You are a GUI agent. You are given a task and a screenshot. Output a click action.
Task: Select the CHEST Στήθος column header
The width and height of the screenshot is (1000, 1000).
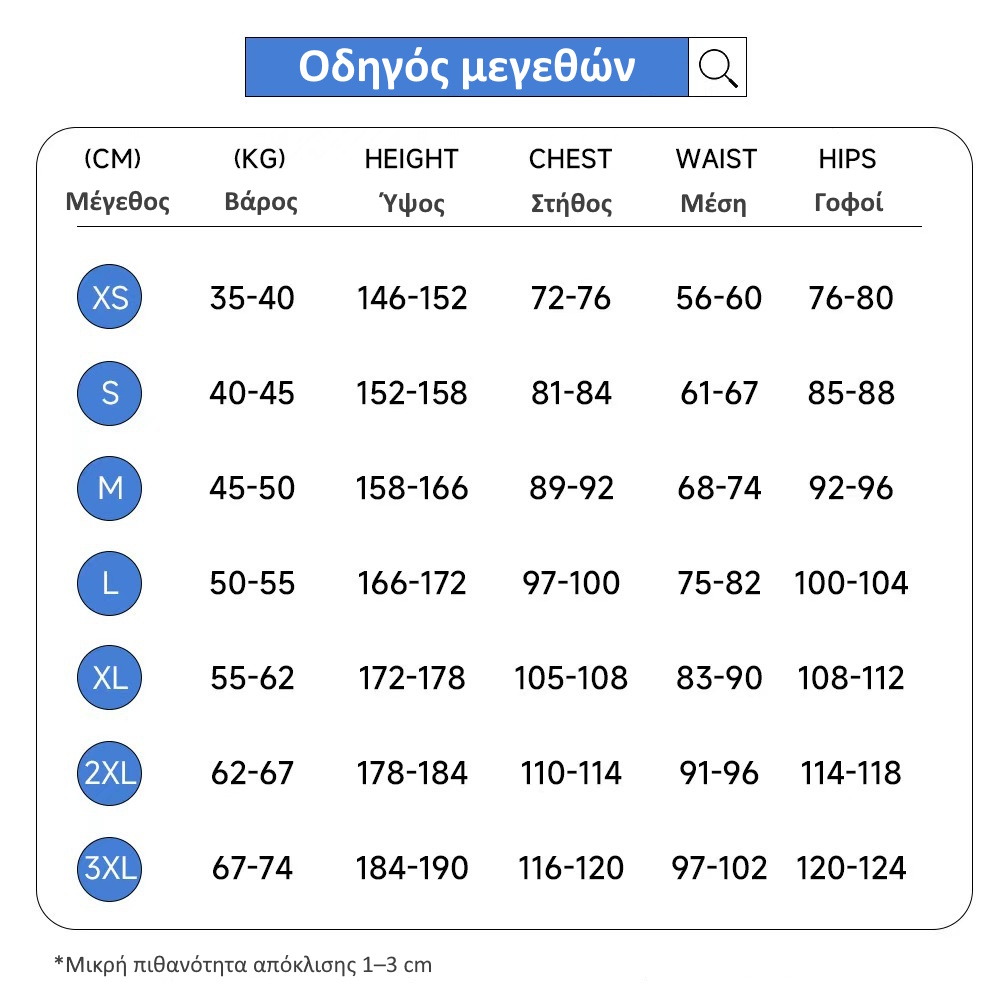(570, 181)
